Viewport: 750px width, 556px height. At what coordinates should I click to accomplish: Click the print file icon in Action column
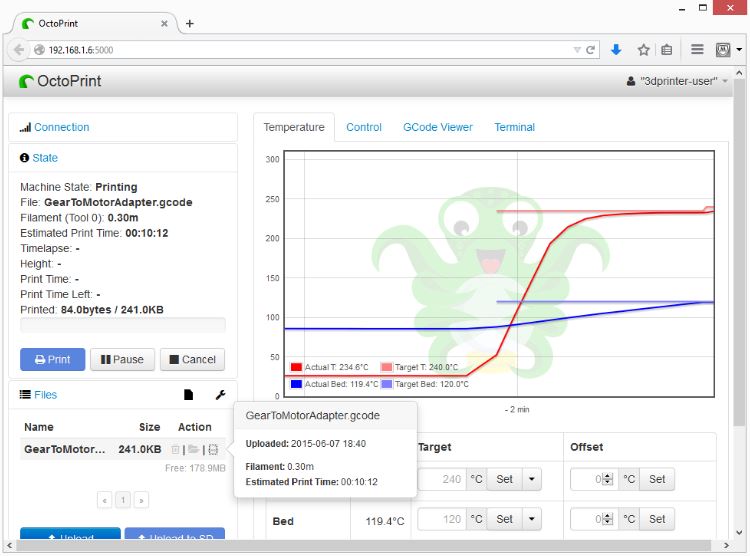pos(213,450)
